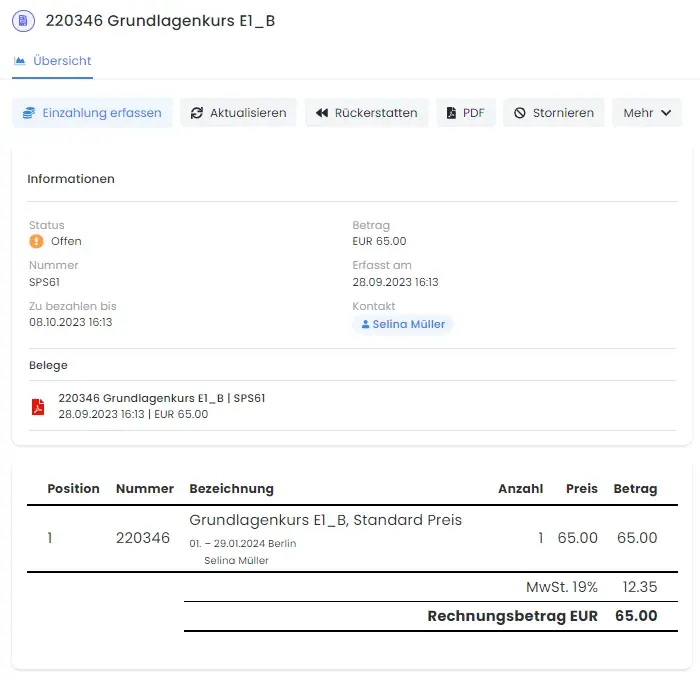Cancel the invoice with the Stornieren button
Viewport: 700px width, 680px height.
pyautogui.click(x=554, y=113)
